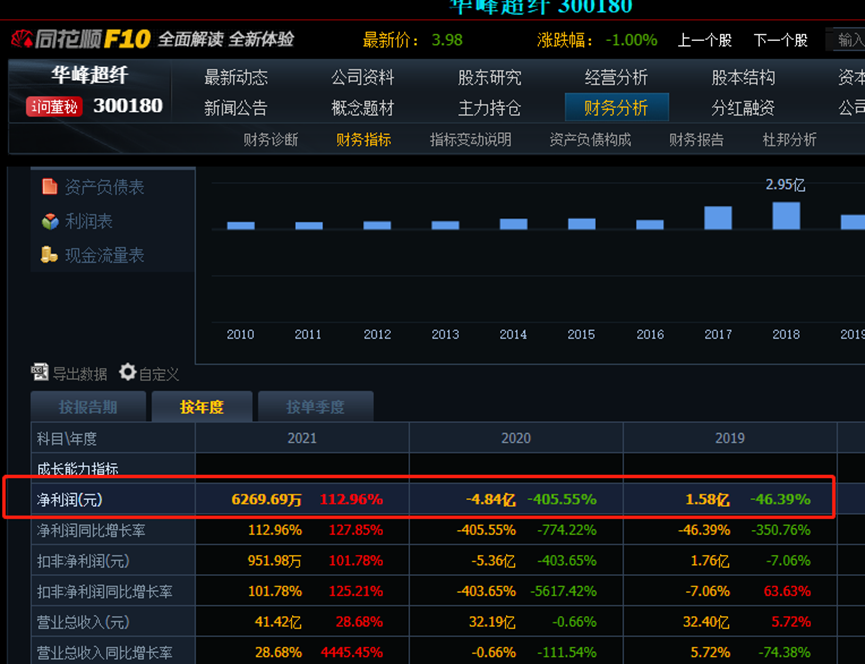865x664 pixels.
Task: Open 股东研究 section
Action: tap(490, 77)
